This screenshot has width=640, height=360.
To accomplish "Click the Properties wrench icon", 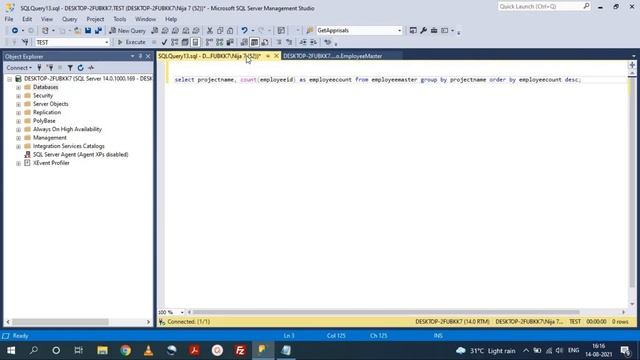I will point(423,31).
